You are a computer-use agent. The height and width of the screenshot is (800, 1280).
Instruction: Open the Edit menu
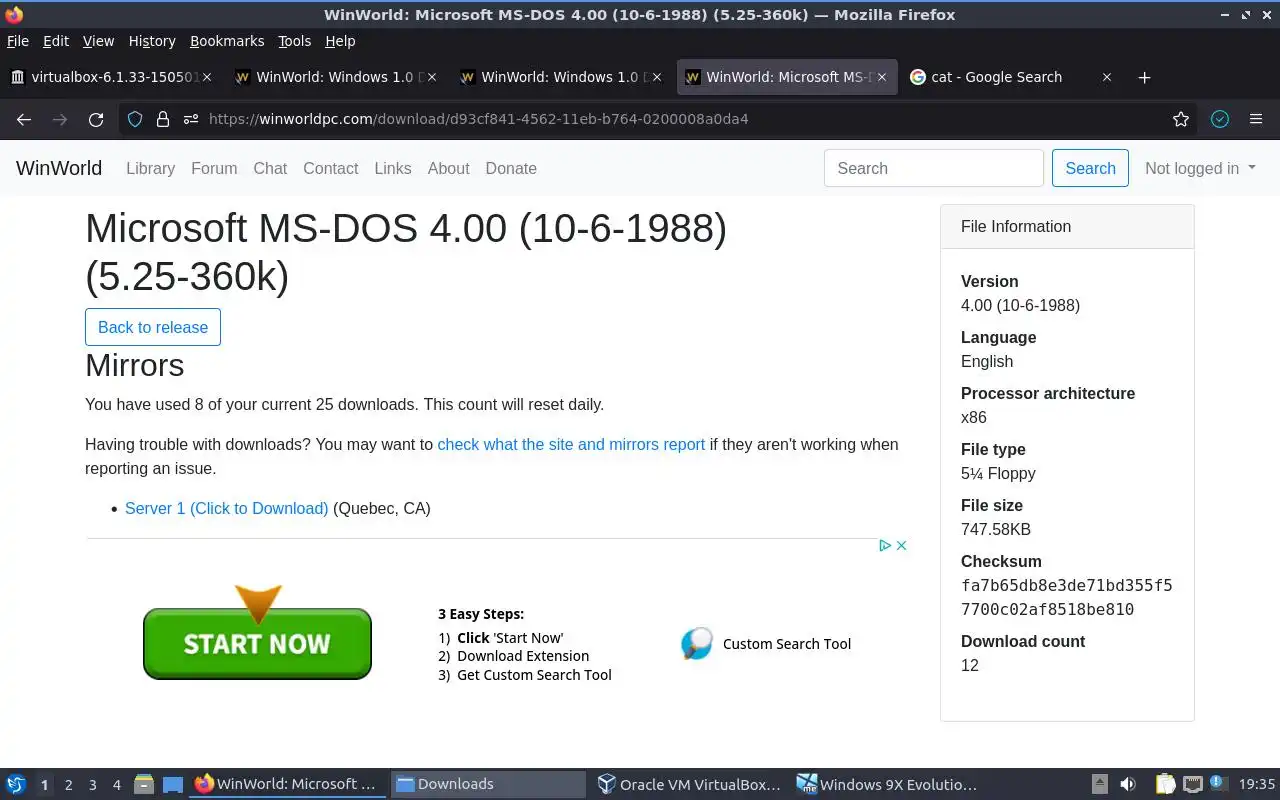tap(56, 41)
